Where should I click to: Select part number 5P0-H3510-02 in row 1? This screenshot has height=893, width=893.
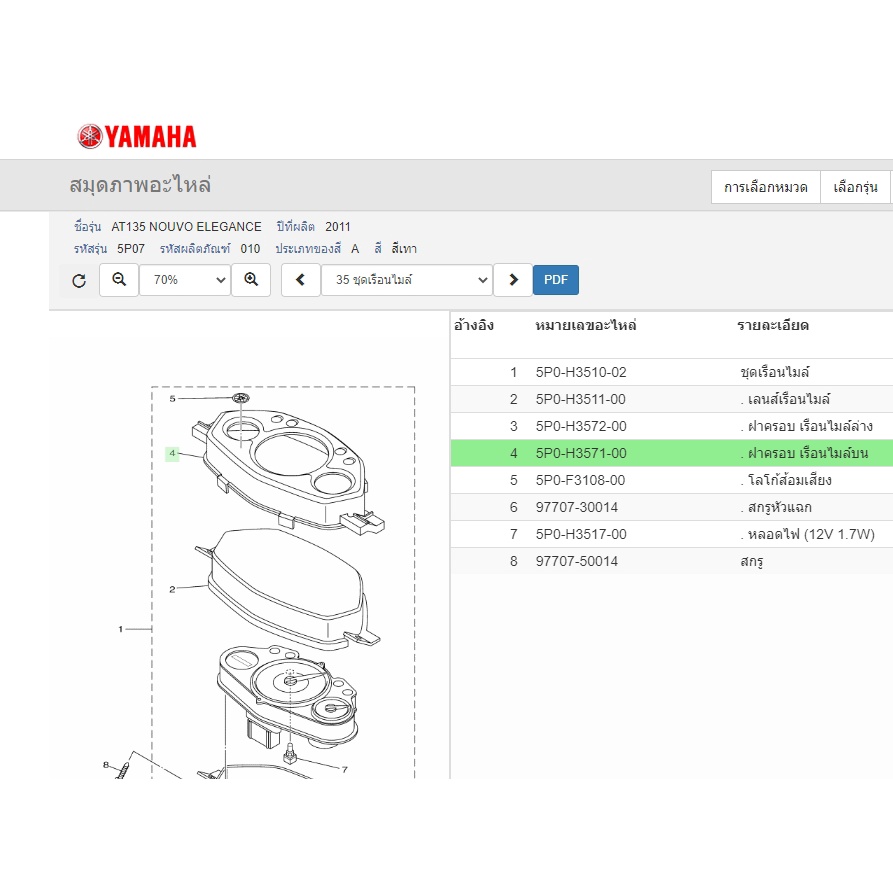(x=581, y=372)
